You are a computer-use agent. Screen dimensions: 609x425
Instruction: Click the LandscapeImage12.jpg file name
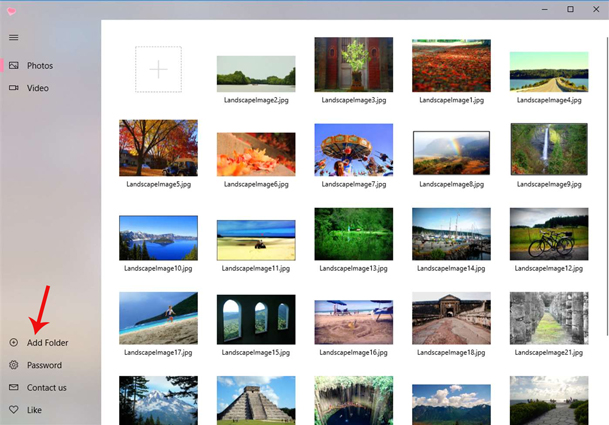(x=549, y=268)
